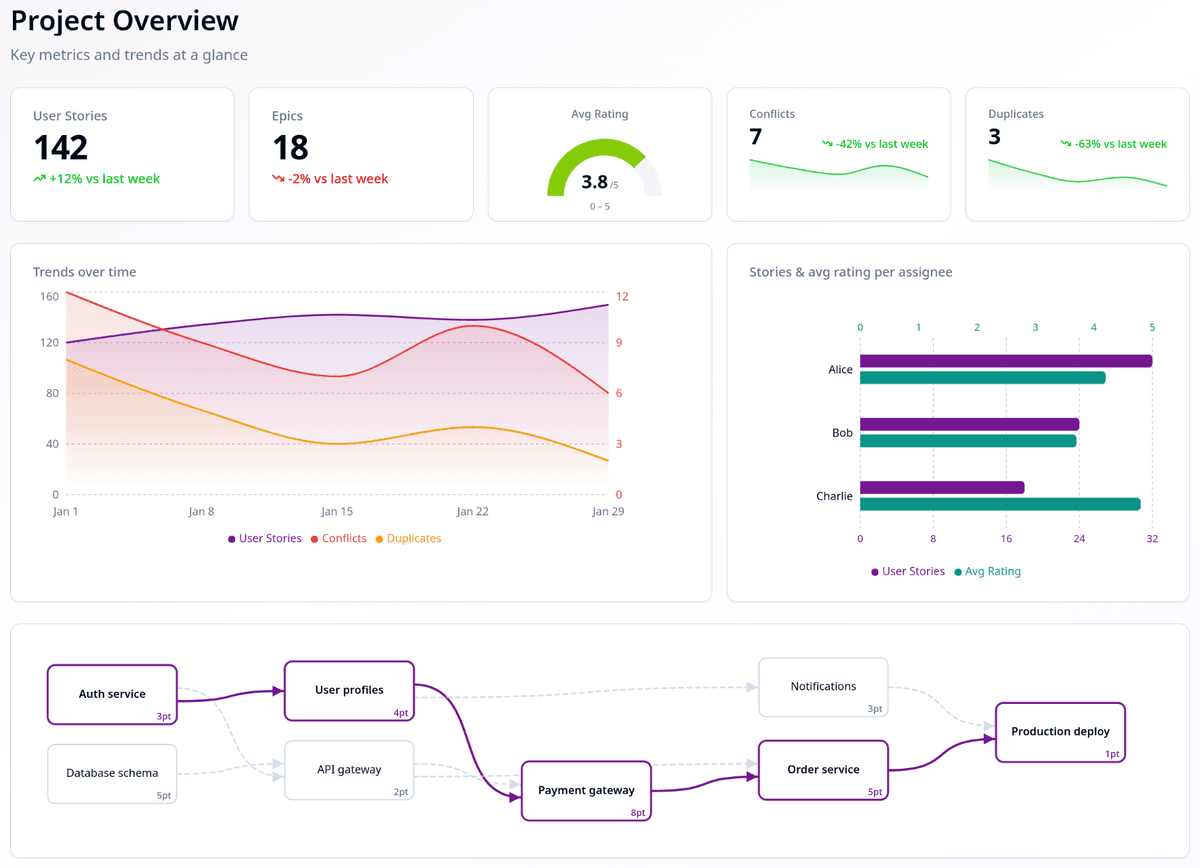Select the Database schema node
Image resolution: width=1200 pixels, height=868 pixels.
112,773
